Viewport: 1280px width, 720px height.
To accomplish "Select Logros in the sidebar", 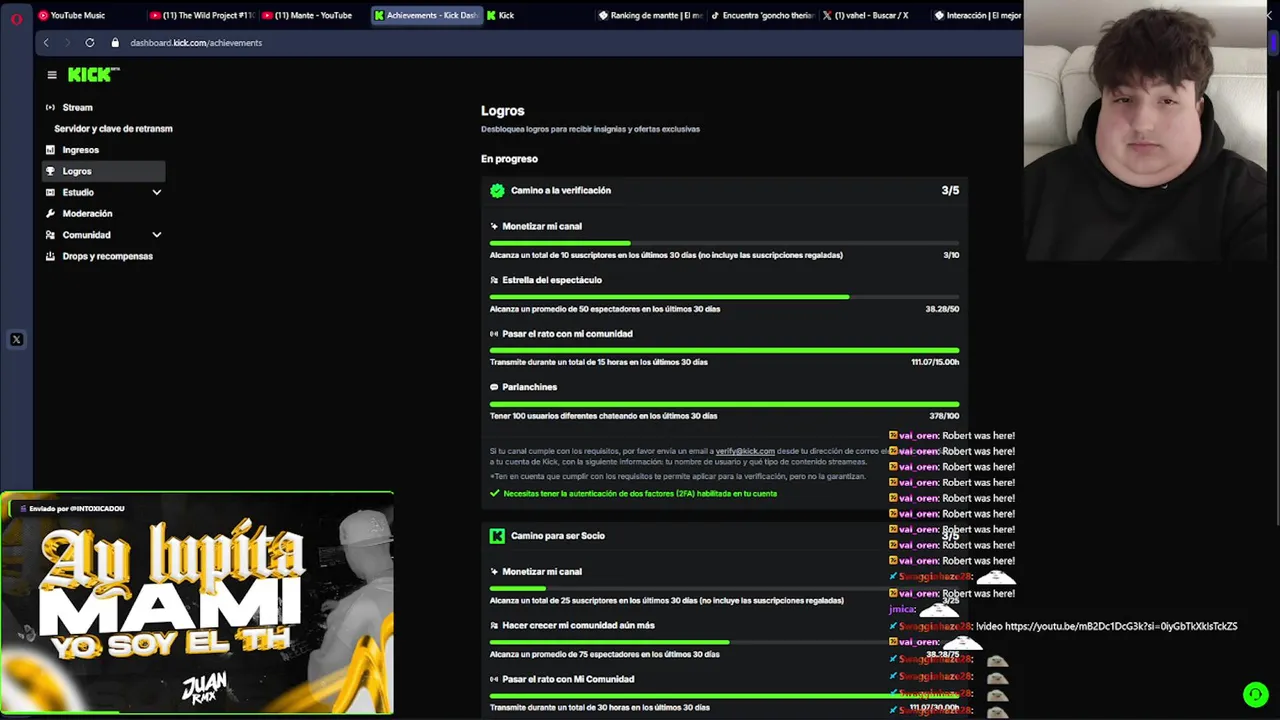I will tap(103, 171).
